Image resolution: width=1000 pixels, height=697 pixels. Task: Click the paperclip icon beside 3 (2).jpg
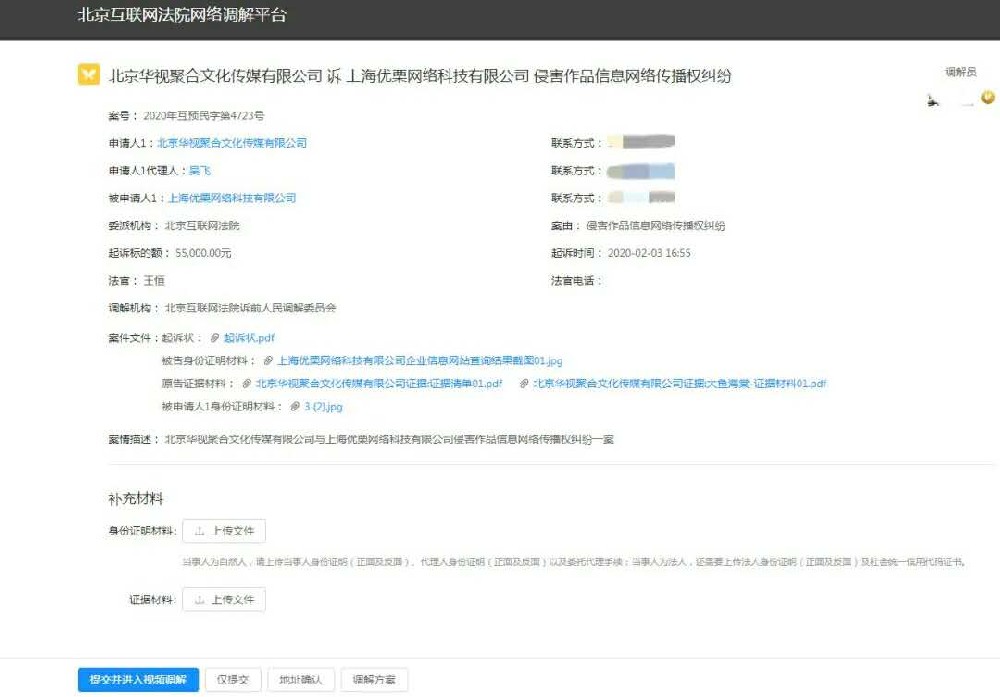(293, 407)
